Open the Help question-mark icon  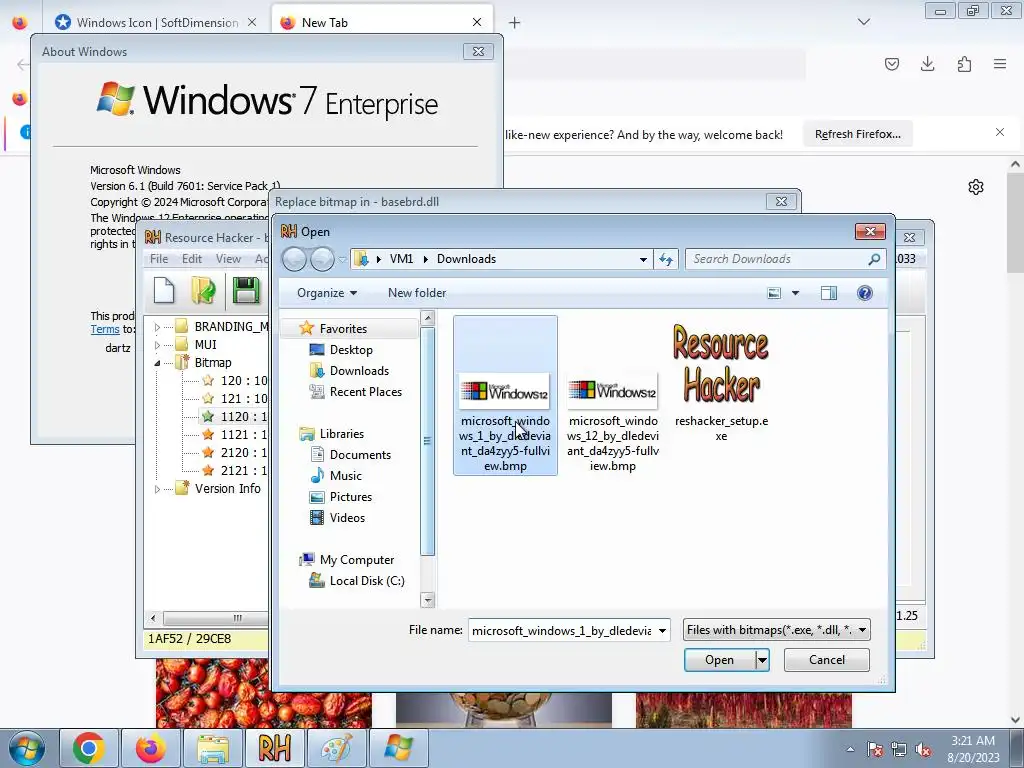click(865, 293)
